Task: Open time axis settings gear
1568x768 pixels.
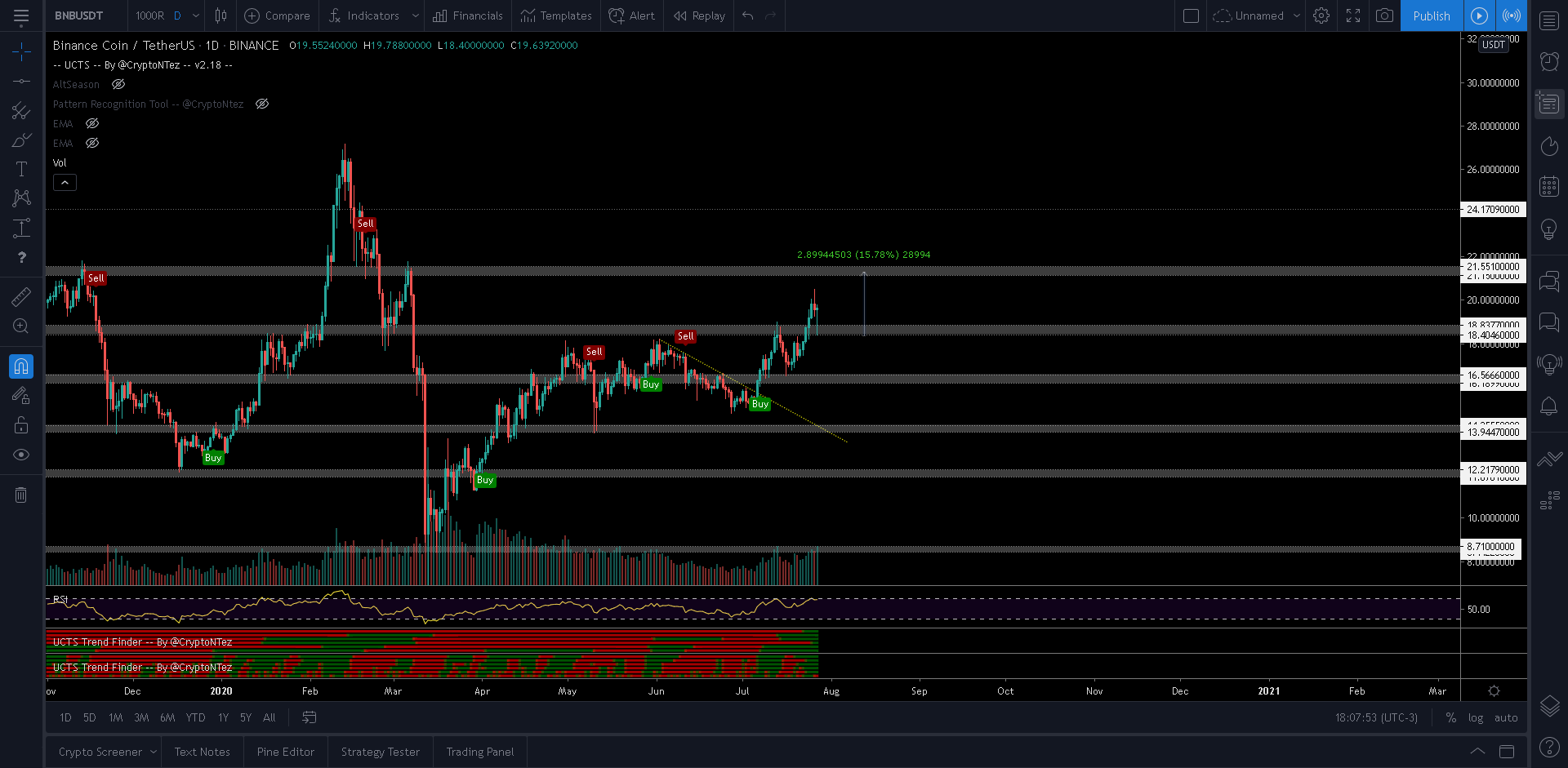Action: [1494, 690]
